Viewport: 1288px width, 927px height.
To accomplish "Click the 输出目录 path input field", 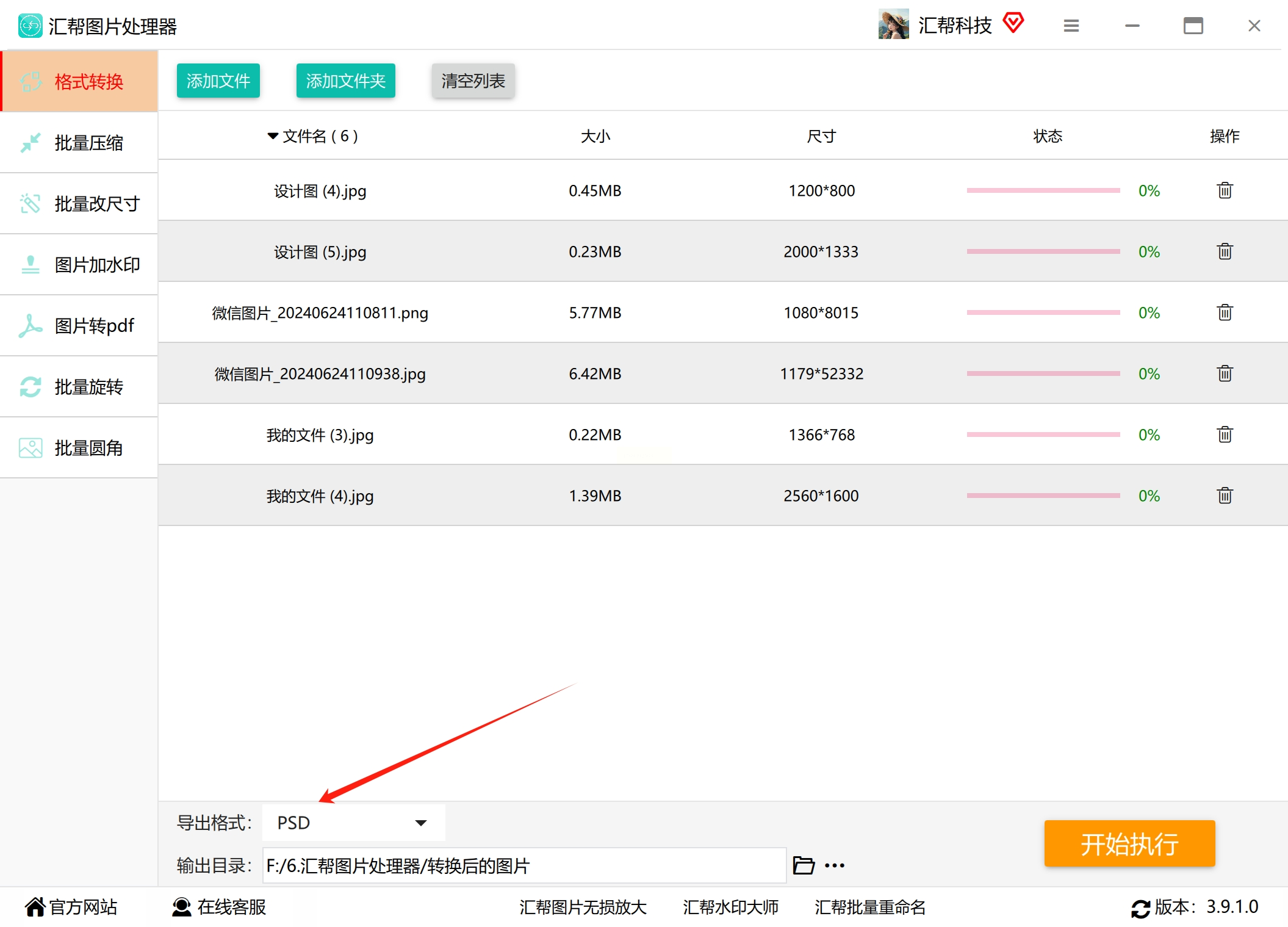I will point(523,865).
